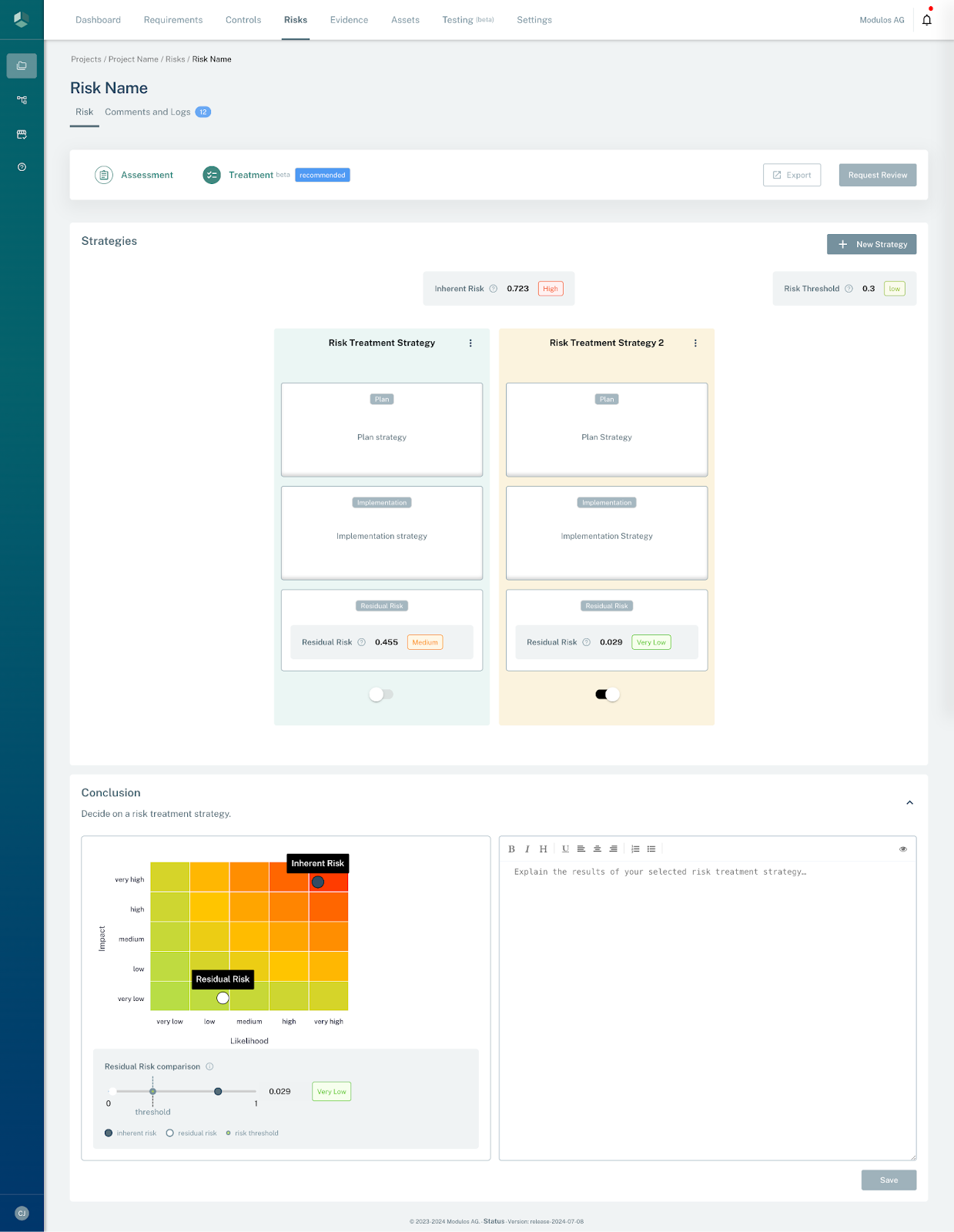Click the Inherent Risk help icon
This screenshot has height=1232, width=954.
[x=494, y=289]
